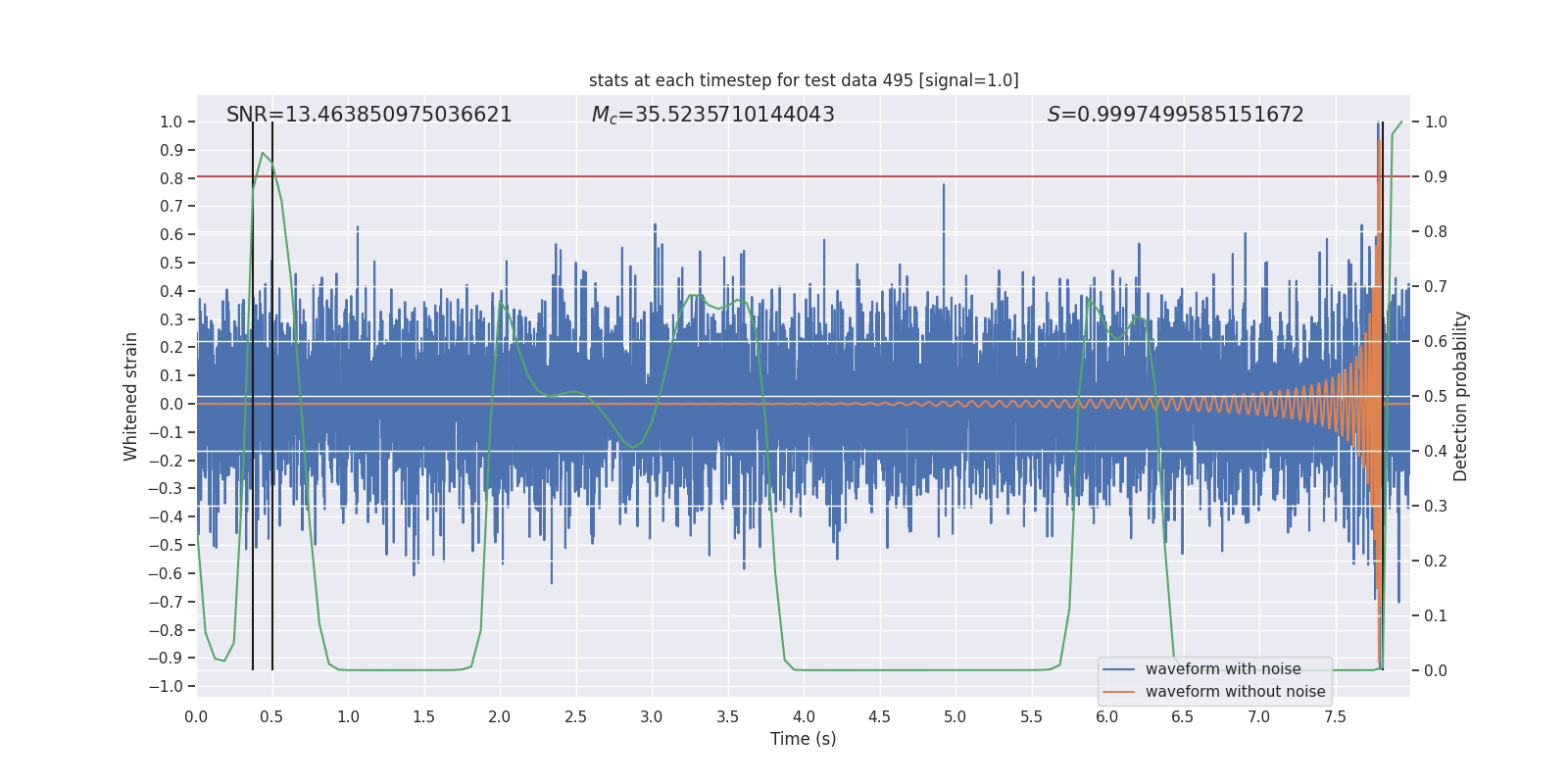Click the green curve's peak near 0.45s
Viewport: 1568px width, 784px height.
click(263, 153)
